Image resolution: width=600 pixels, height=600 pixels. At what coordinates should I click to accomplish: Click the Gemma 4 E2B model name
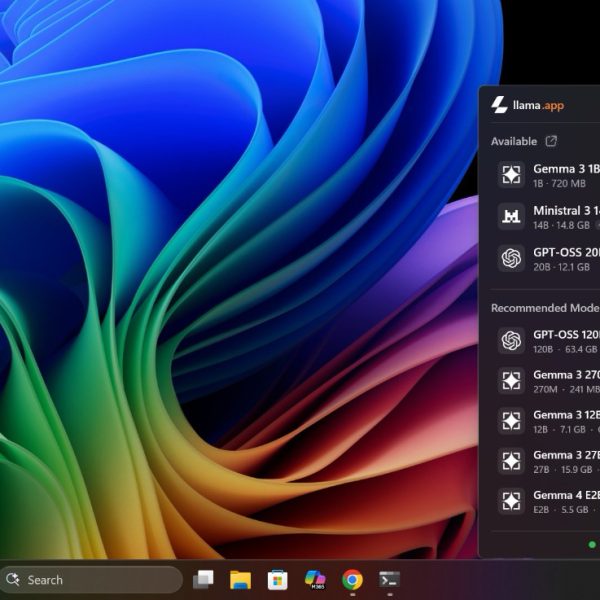click(566, 495)
